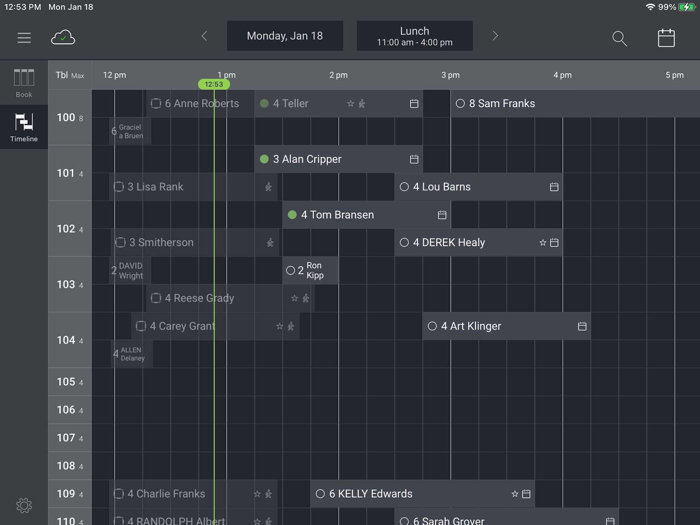Image resolution: width=700 pixels, height=525 pixels.
Task: Click calendar icon on Art Klinger reservation
Action: 582,326
